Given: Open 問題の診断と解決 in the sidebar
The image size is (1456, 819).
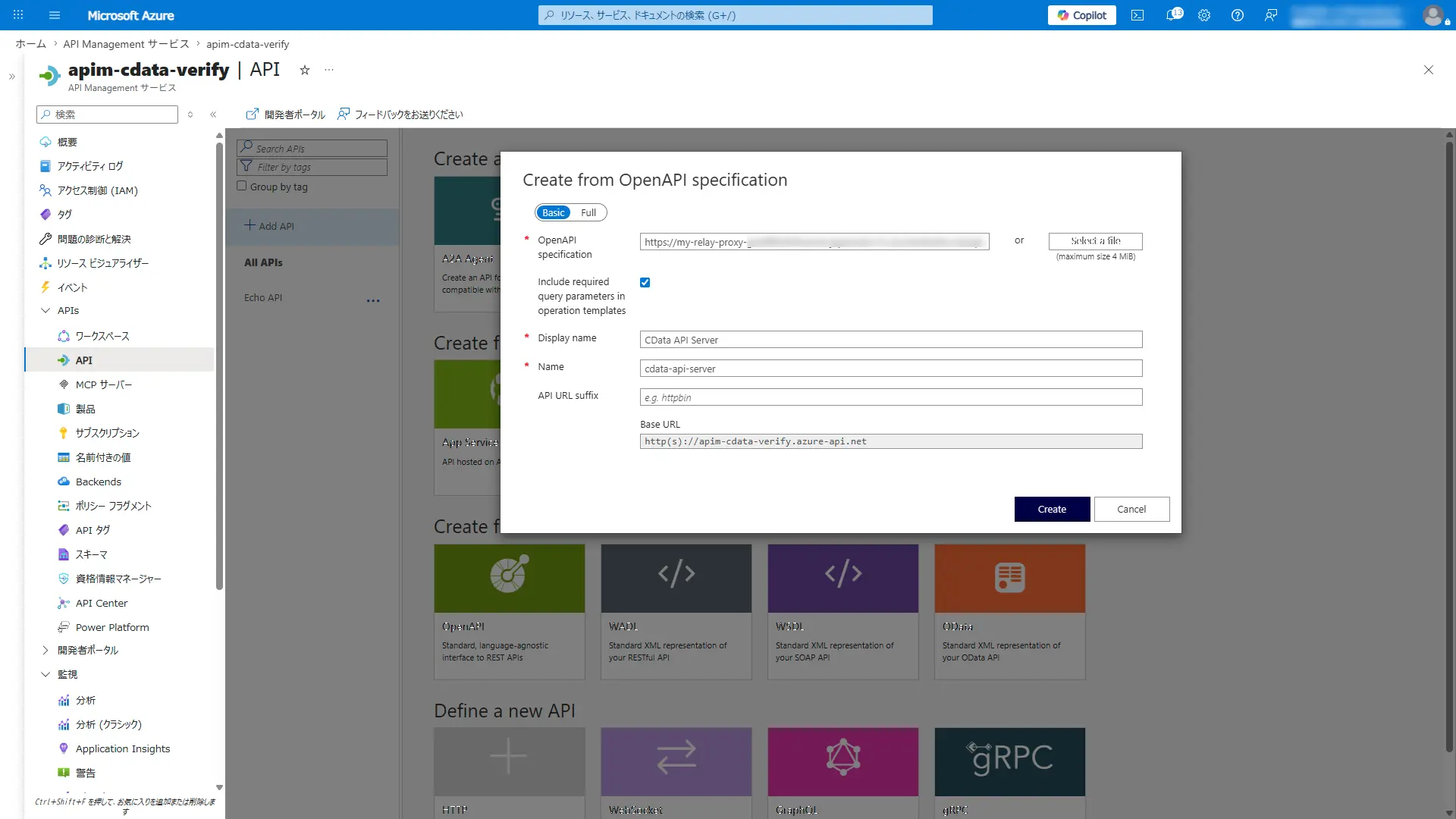Looking at the screenshot, I should [94, 239].
